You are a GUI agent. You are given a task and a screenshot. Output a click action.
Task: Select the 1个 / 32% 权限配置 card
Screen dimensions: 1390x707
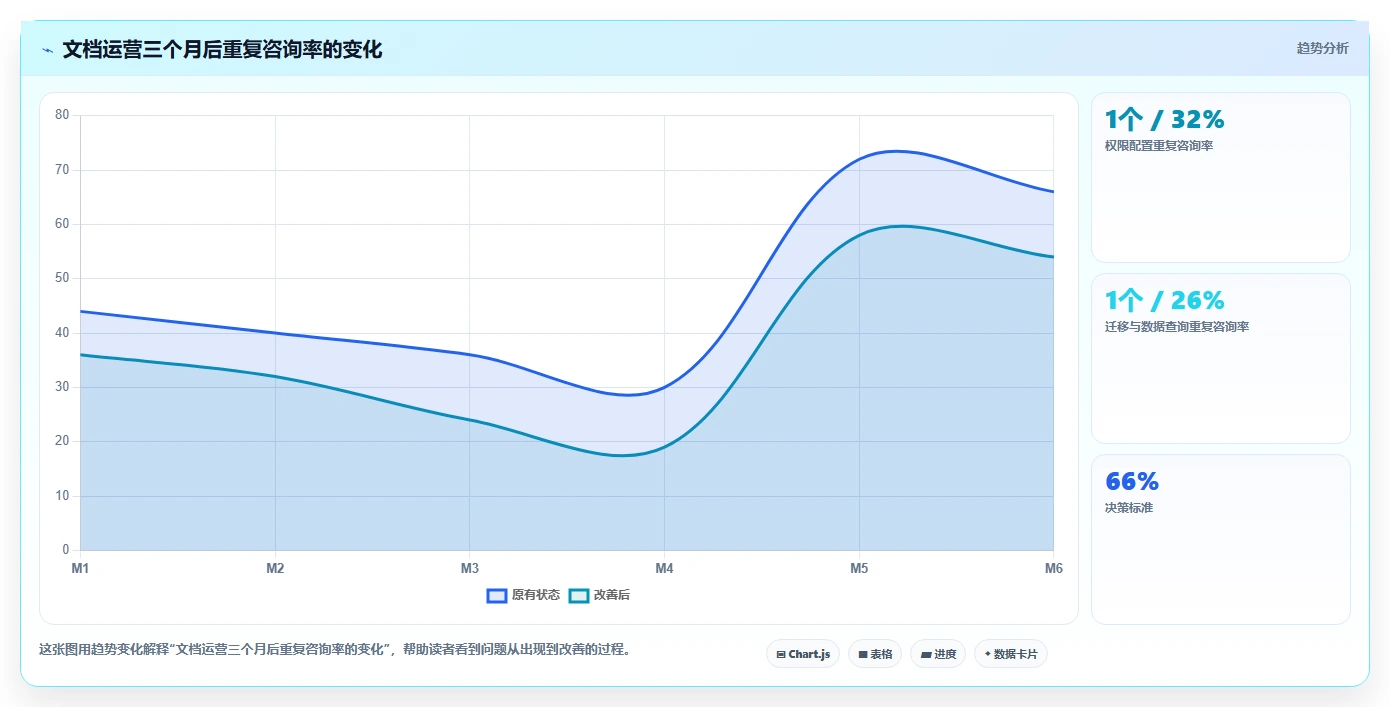tap(1220, 177)
